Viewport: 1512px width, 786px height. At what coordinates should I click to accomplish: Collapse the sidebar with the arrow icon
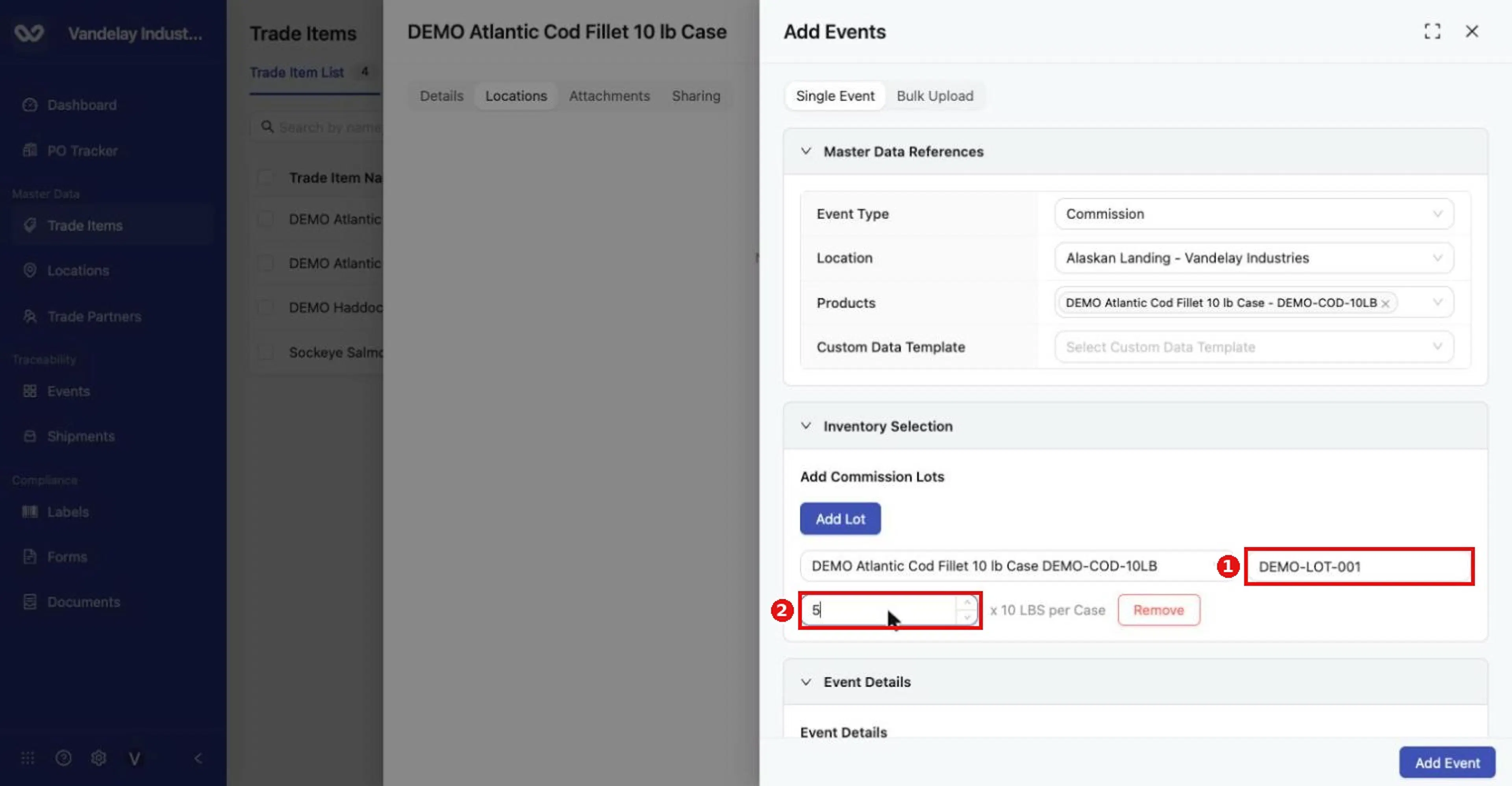(198, 758)
